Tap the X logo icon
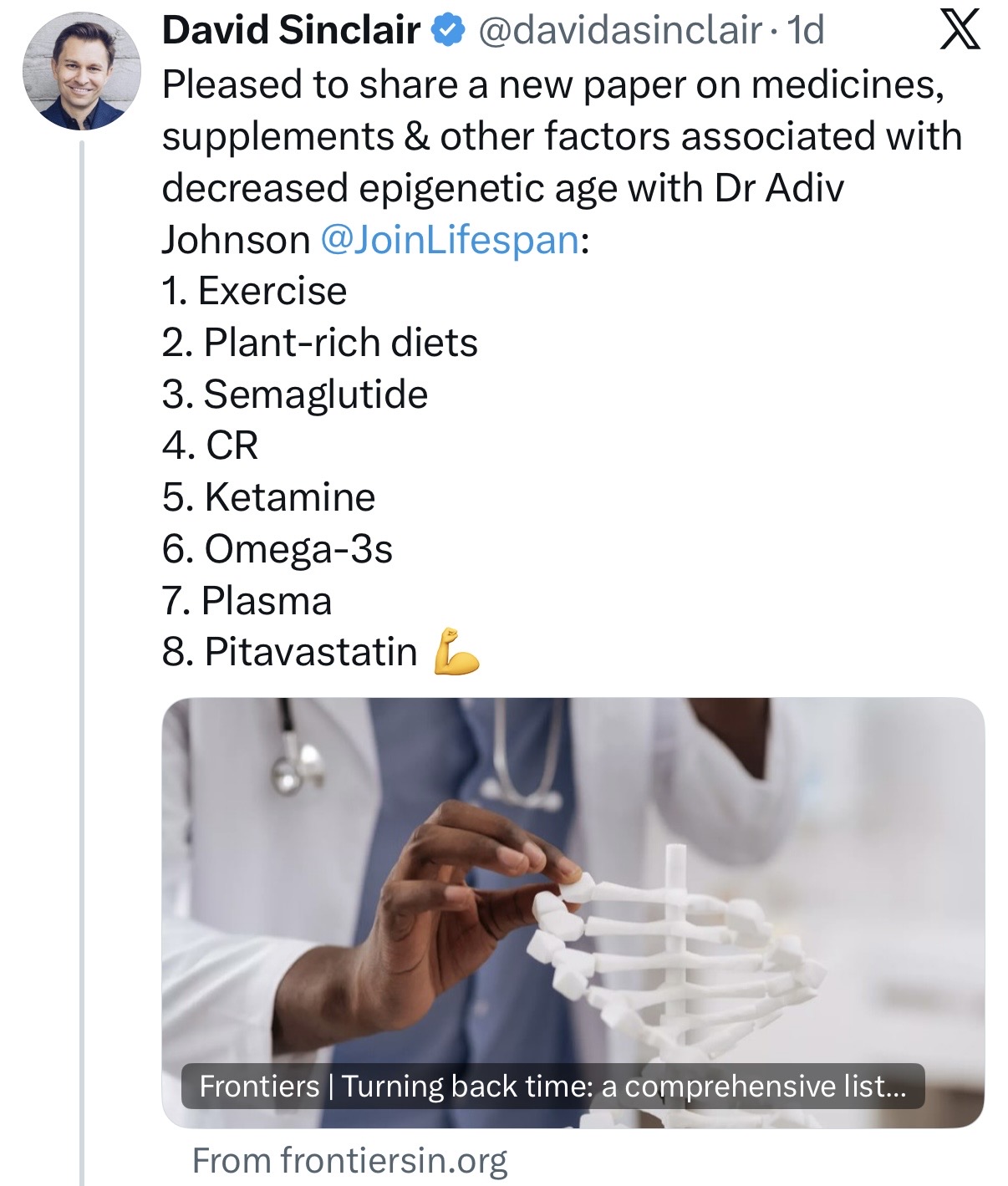 [960, 32]
